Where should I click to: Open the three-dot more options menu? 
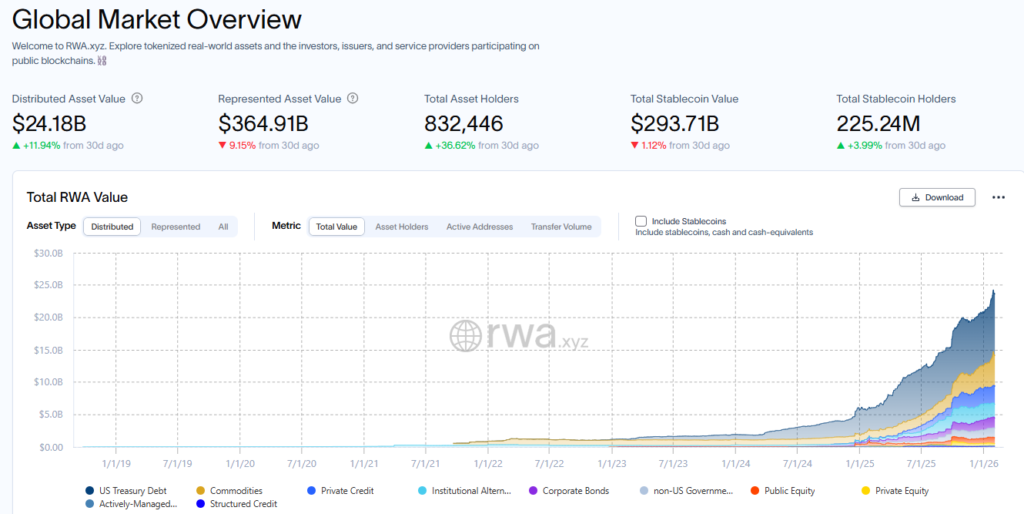click(998, 198)
